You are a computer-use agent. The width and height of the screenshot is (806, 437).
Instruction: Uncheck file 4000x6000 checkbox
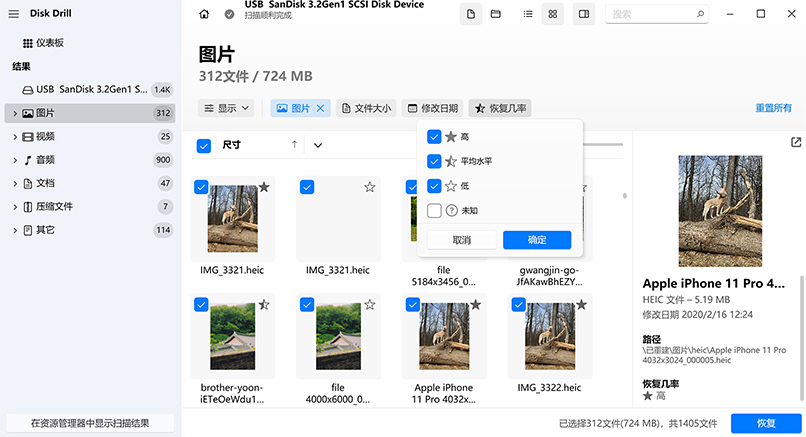[x=307, y=305]
